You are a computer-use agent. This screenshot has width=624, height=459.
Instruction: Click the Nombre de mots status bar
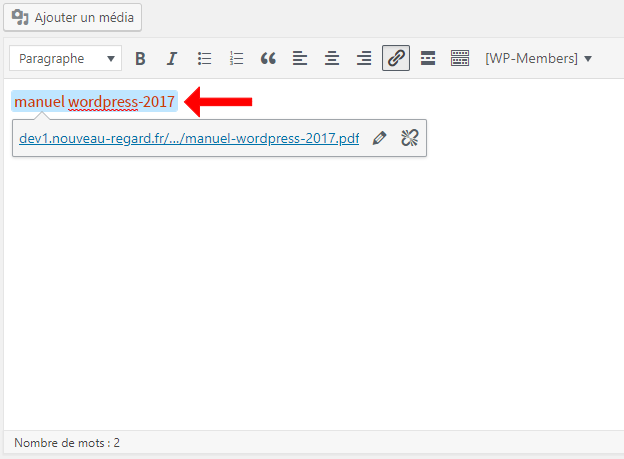67,442
